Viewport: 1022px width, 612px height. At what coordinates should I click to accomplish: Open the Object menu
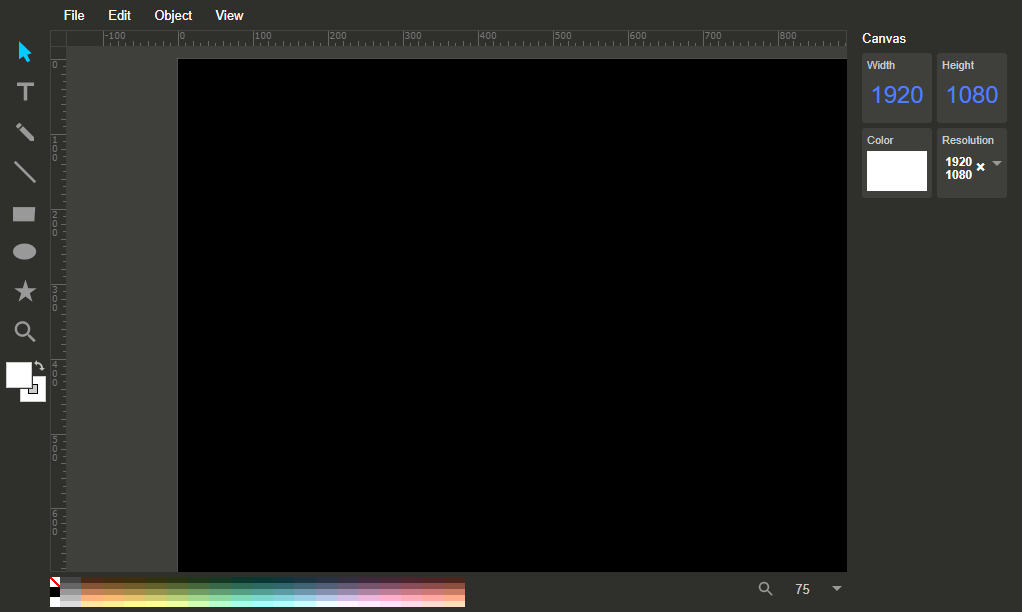(x=173, y=16)
